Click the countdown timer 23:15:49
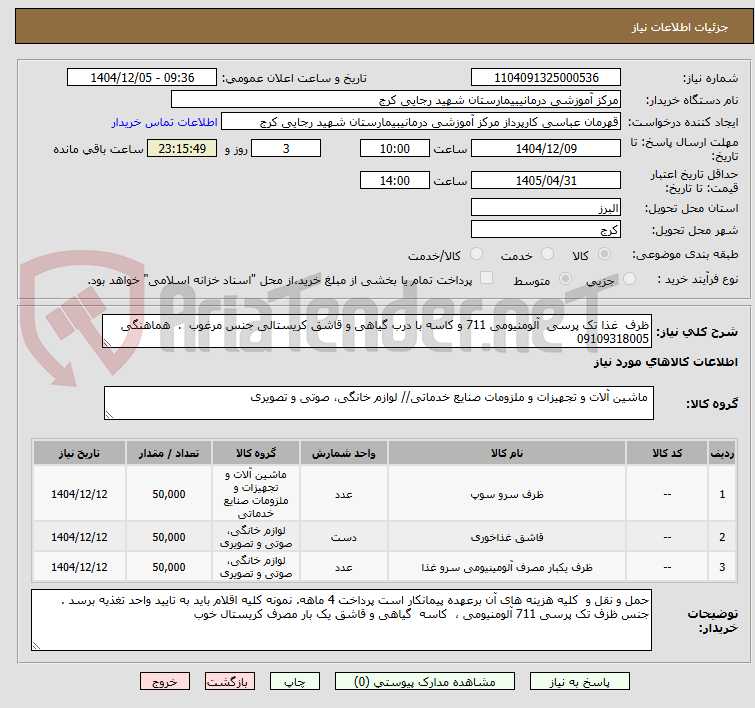This screenshot has height=708, width=755. click(x=182, y=148)
